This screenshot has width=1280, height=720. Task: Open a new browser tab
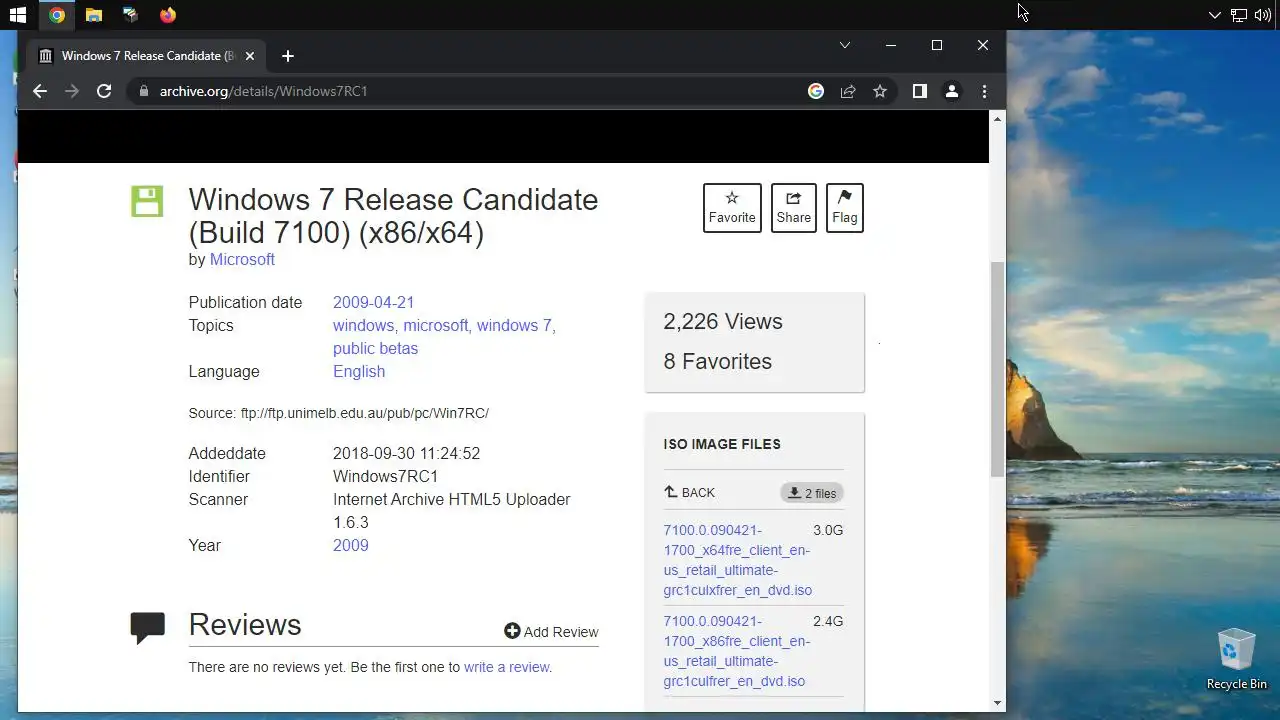[x=288, y=56]
